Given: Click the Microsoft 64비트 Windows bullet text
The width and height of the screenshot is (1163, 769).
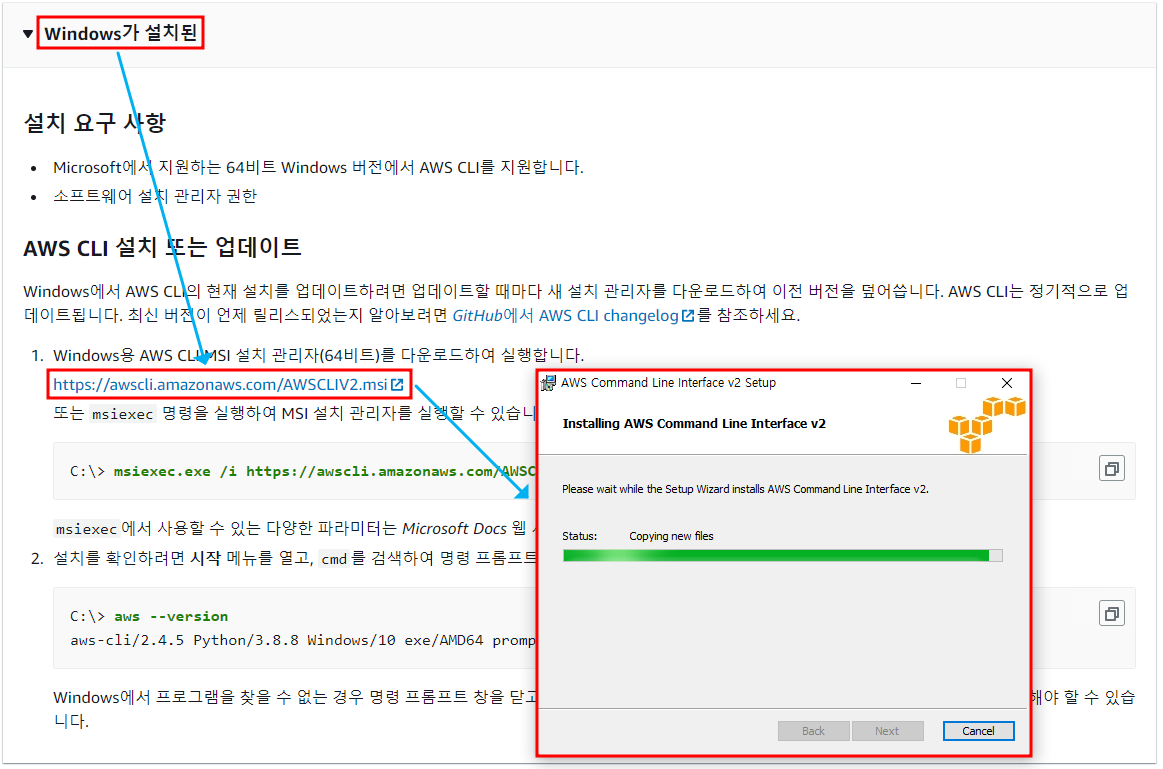Looking at the screenshot, I should [318, 168].
